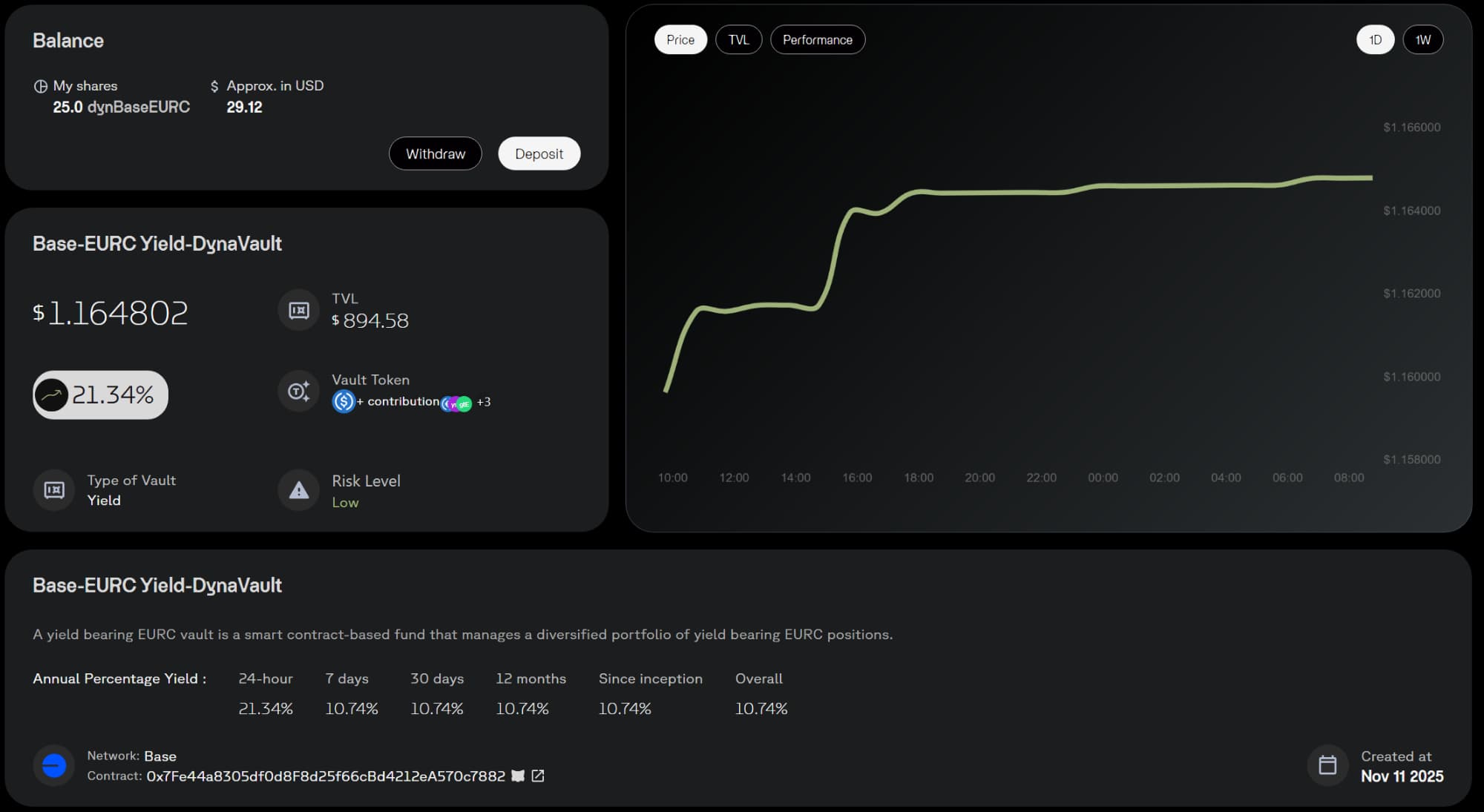Click the Vault Token icon
The width and height of the screenshot is (1484, 812).
[x=298, y=391]
